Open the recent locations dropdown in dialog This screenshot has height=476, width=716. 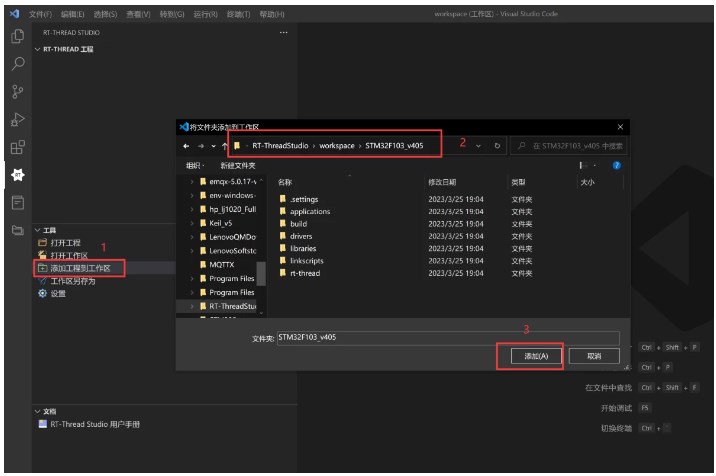tap(213, 146)
